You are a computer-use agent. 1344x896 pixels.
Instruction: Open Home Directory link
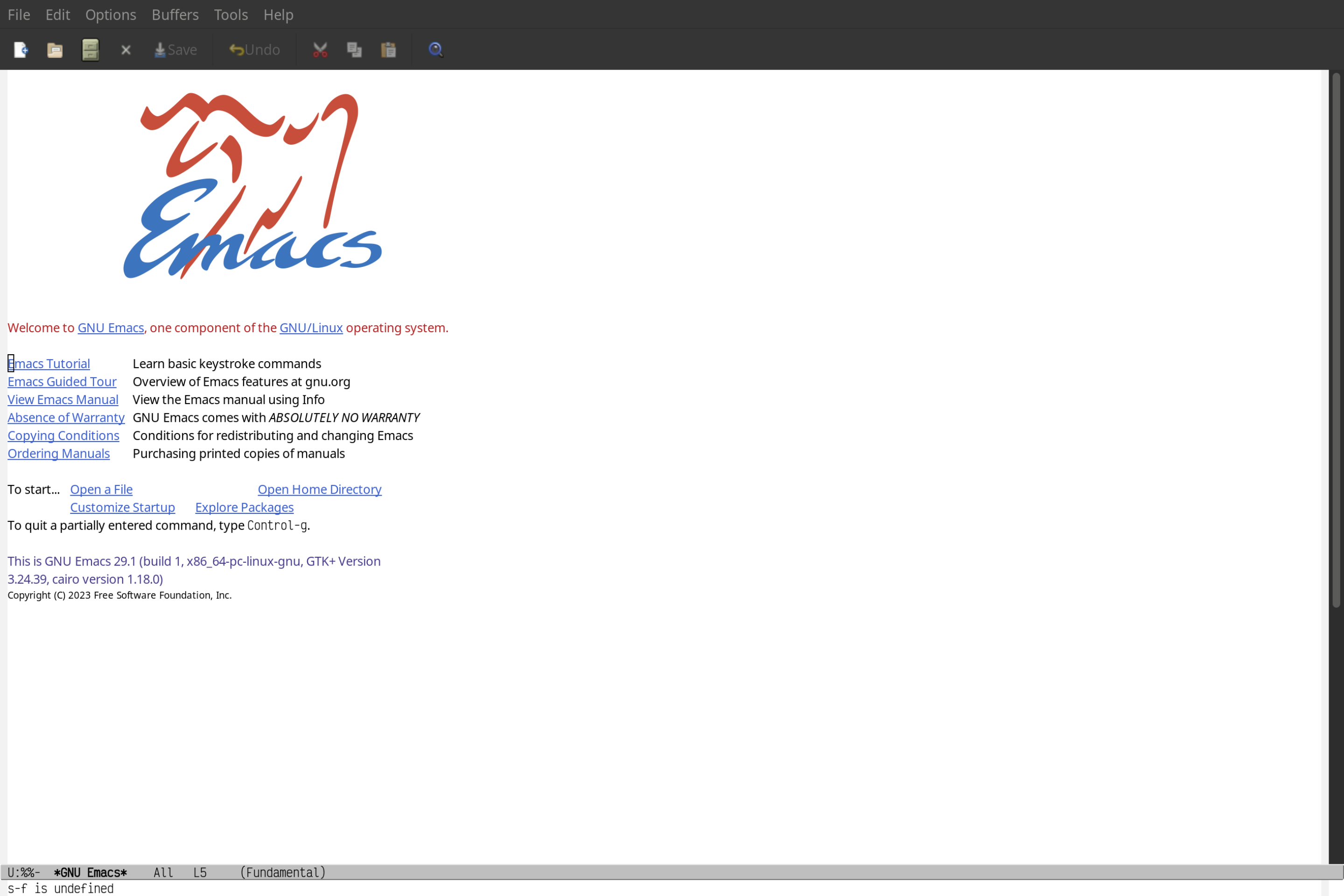(x=319, y=489)
